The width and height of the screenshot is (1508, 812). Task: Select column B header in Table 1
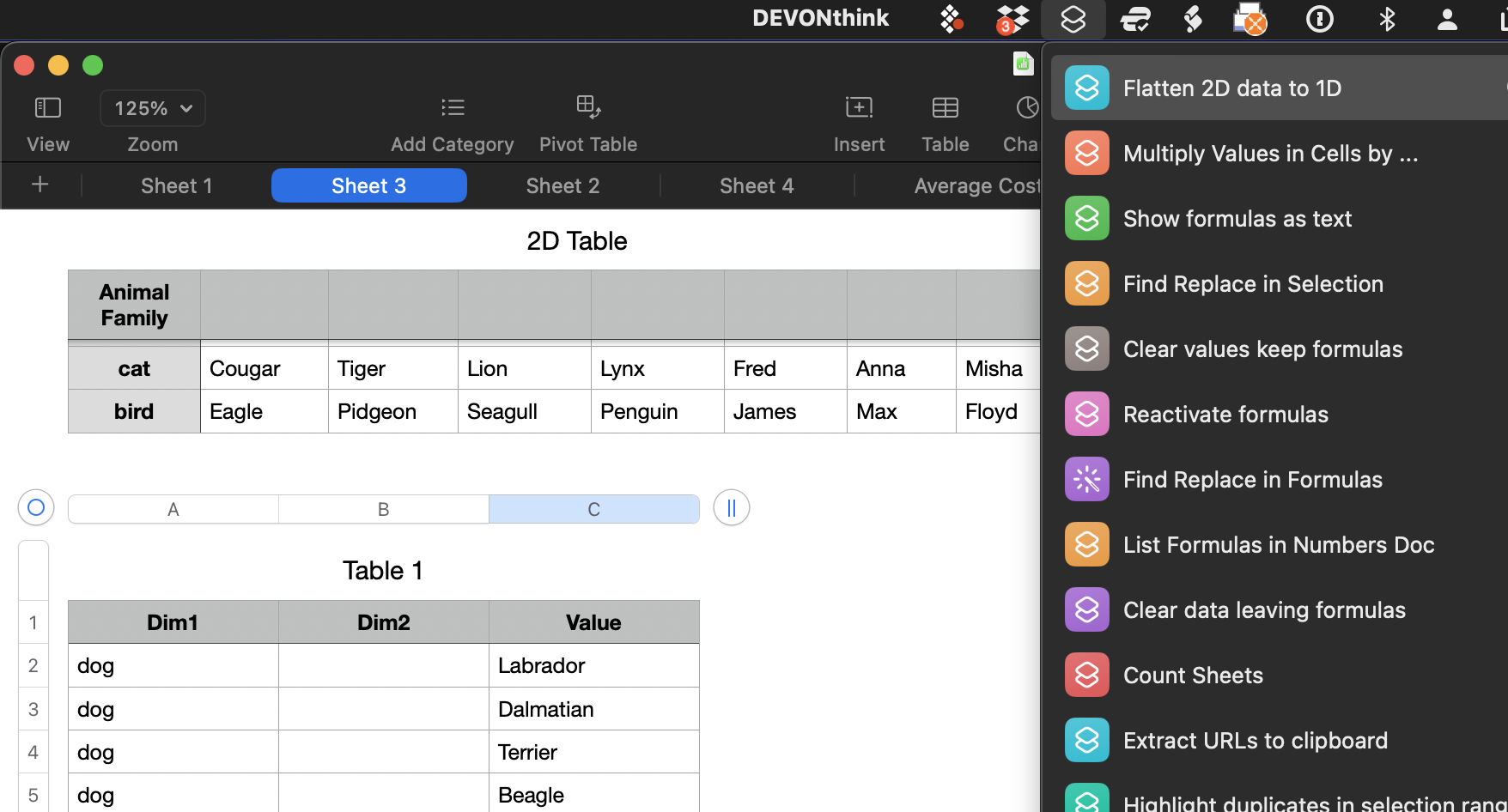coord(383,509)
